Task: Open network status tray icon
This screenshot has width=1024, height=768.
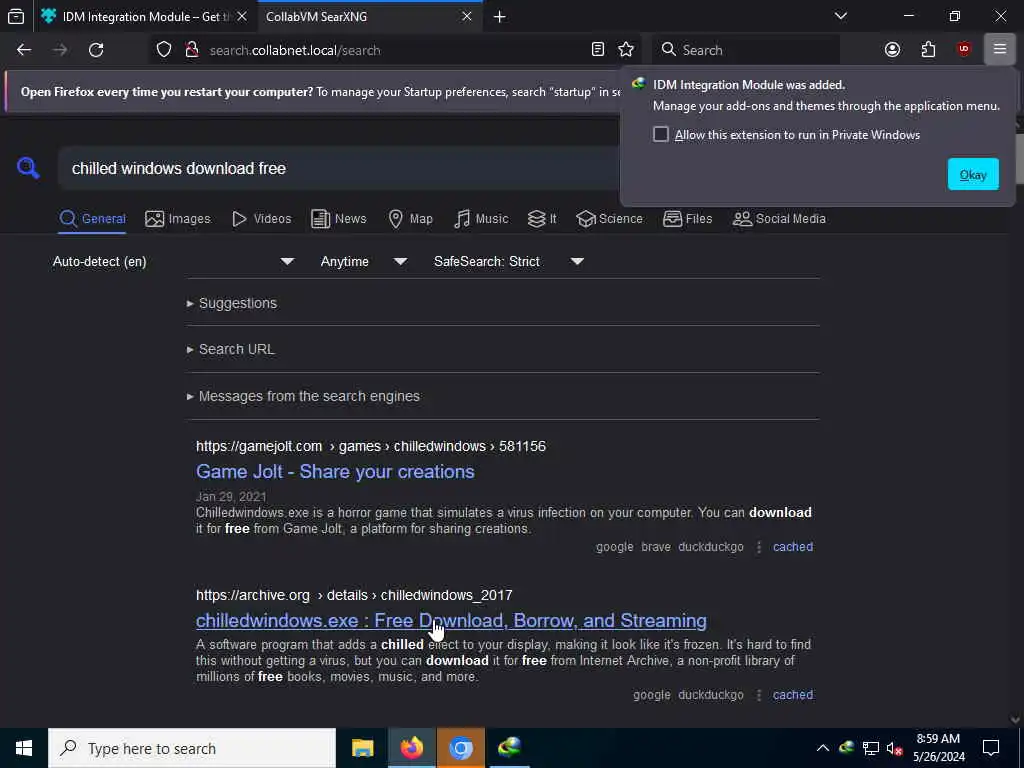Action: click(x=871, y=748)
